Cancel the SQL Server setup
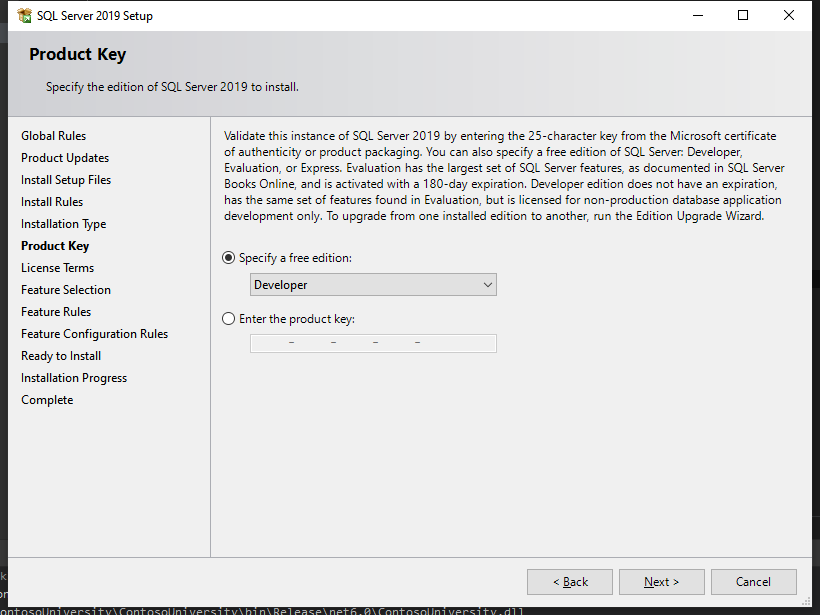The height and width of the screenshot is (615, 820). tap(753, 582)
